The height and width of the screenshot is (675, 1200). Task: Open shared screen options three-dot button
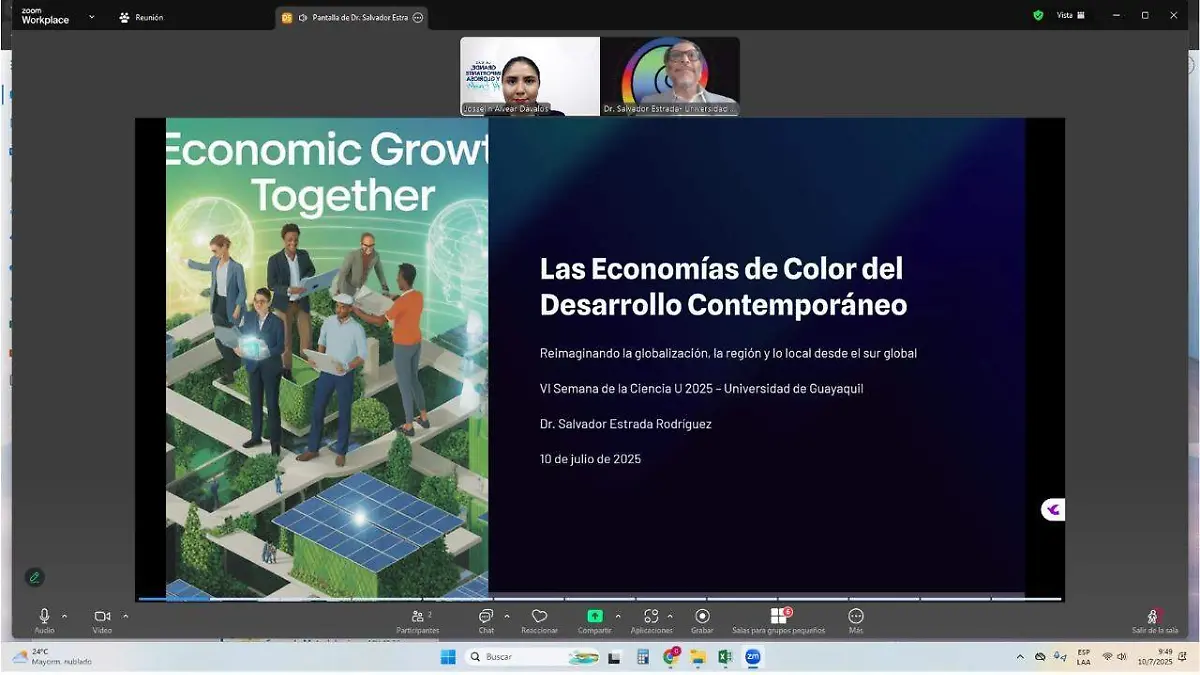pos(418,18)
